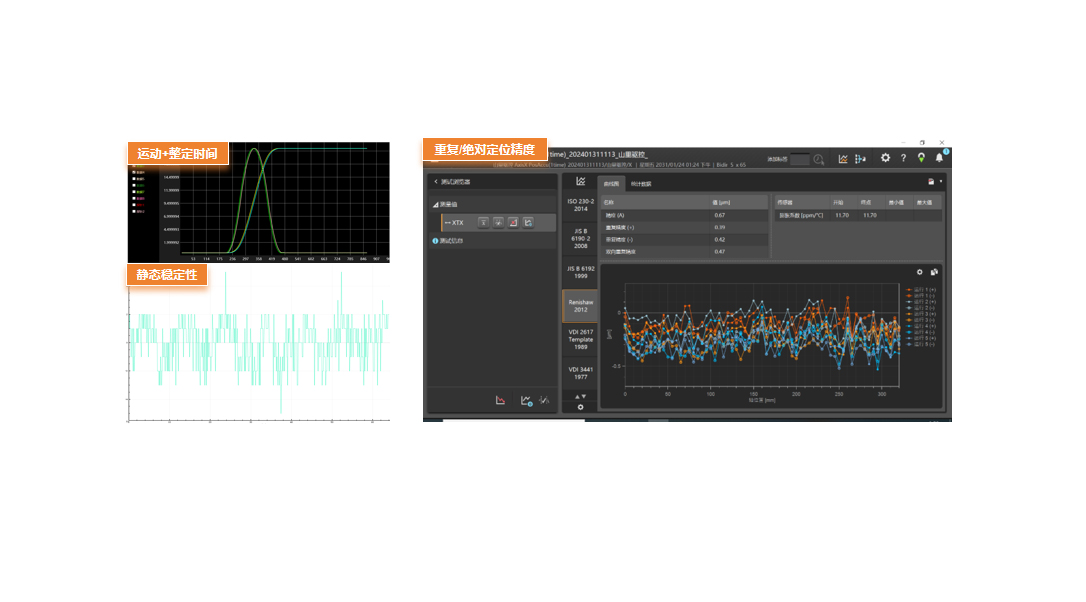The image size is (1086, 602).
Task: Click the waveform icon at left panel bottom
Action: pos(544,400)
